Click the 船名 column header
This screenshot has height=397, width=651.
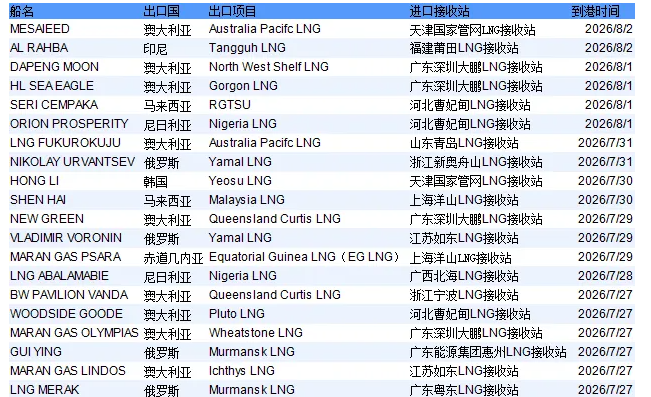[x=22, y=11]
